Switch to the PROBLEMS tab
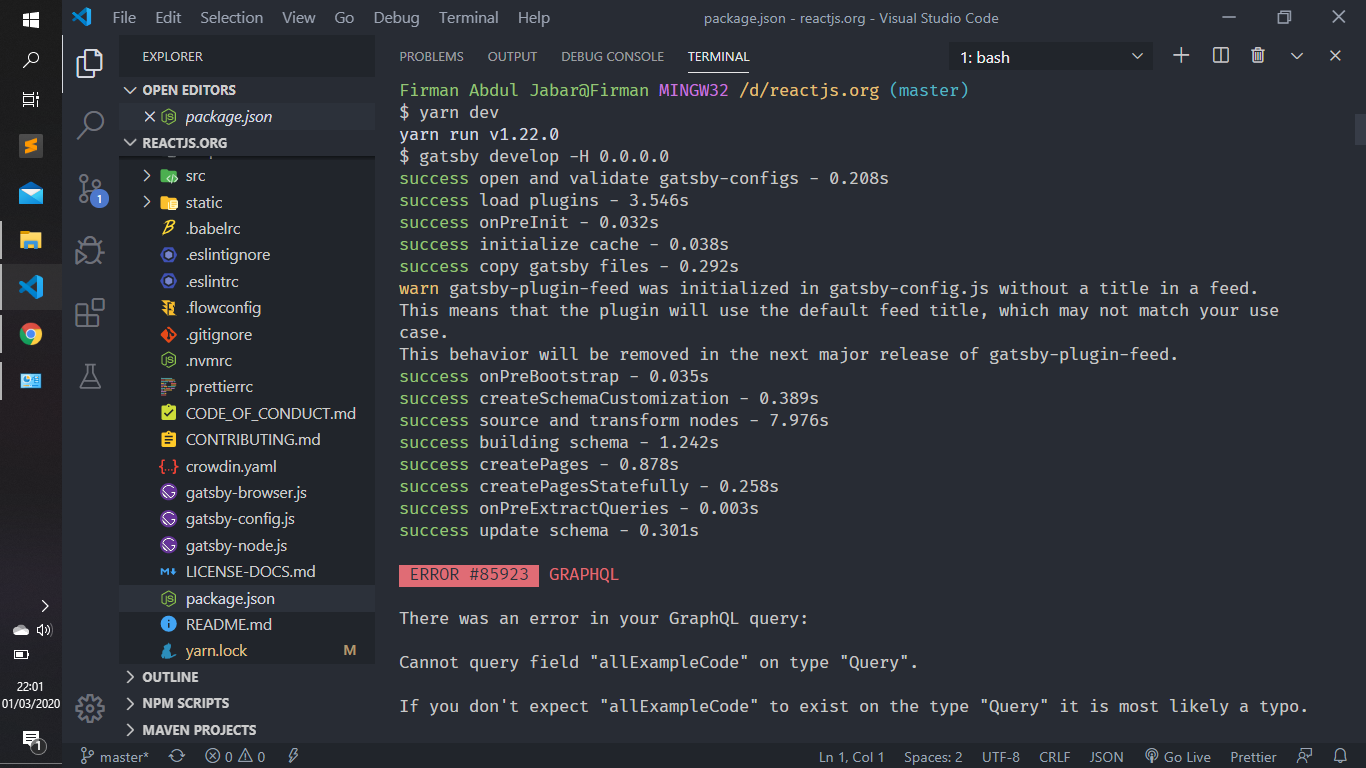 coord(431,57)
